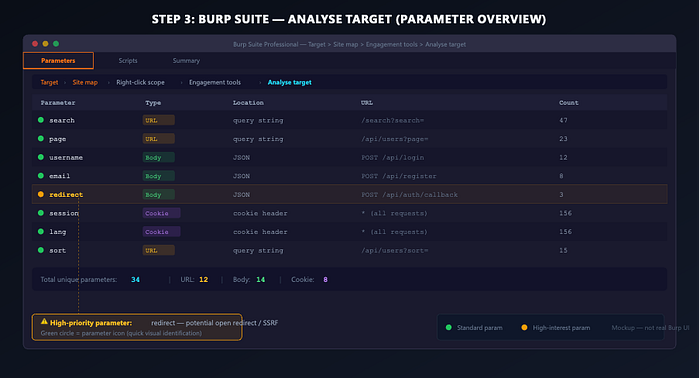Viewport: 700px width, 378px height.
Task: Select the Analyse target breadcrumb
Action: coord(289,83)
